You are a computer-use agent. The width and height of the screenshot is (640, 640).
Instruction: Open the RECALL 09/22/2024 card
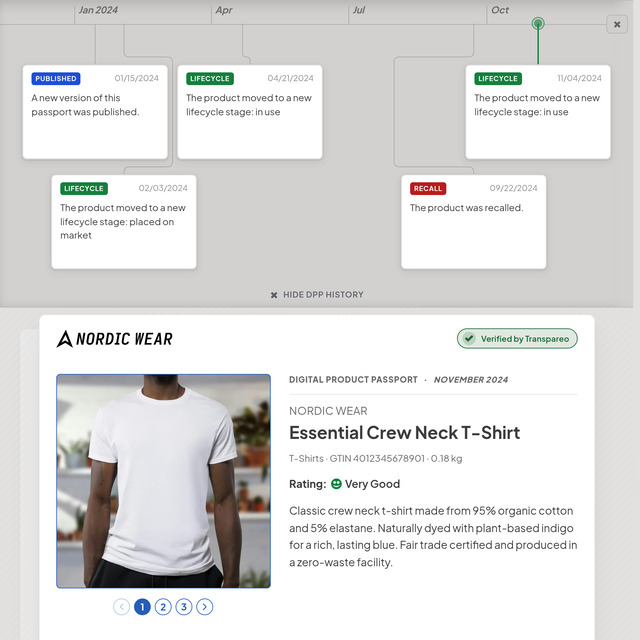coord(473,222)
